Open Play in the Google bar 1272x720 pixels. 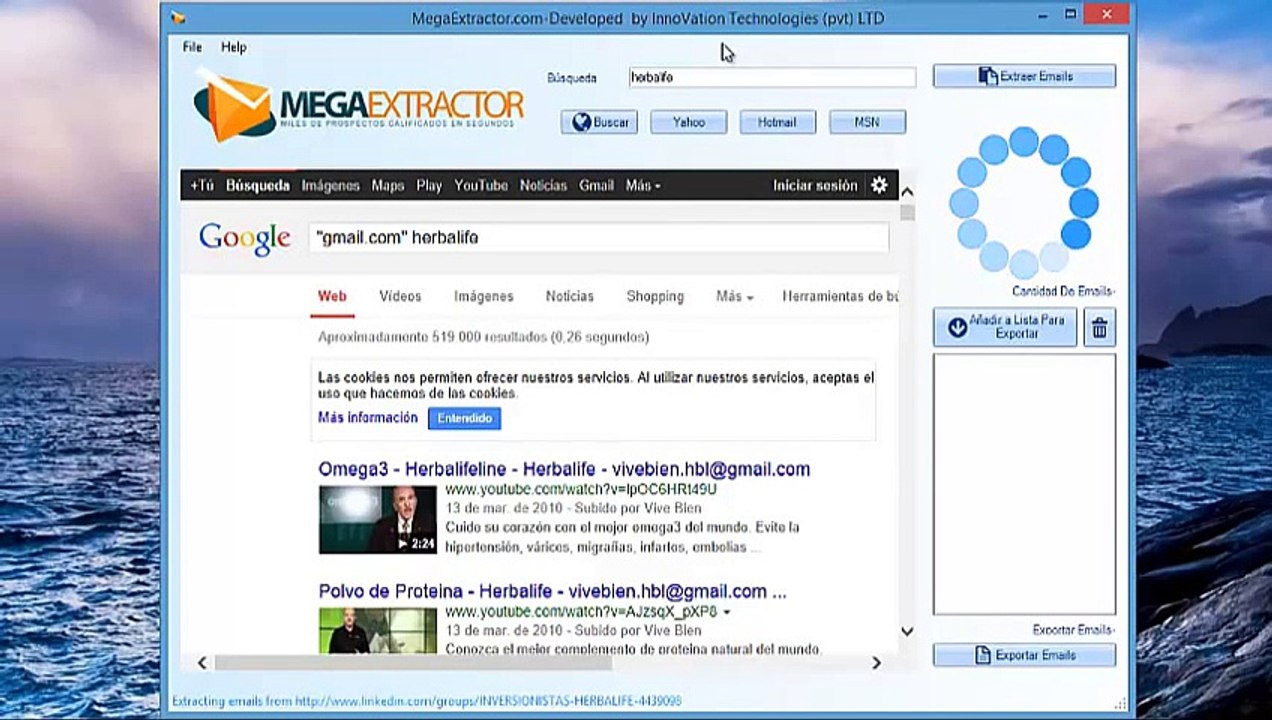pyautogui.click(x=429, y=185)
